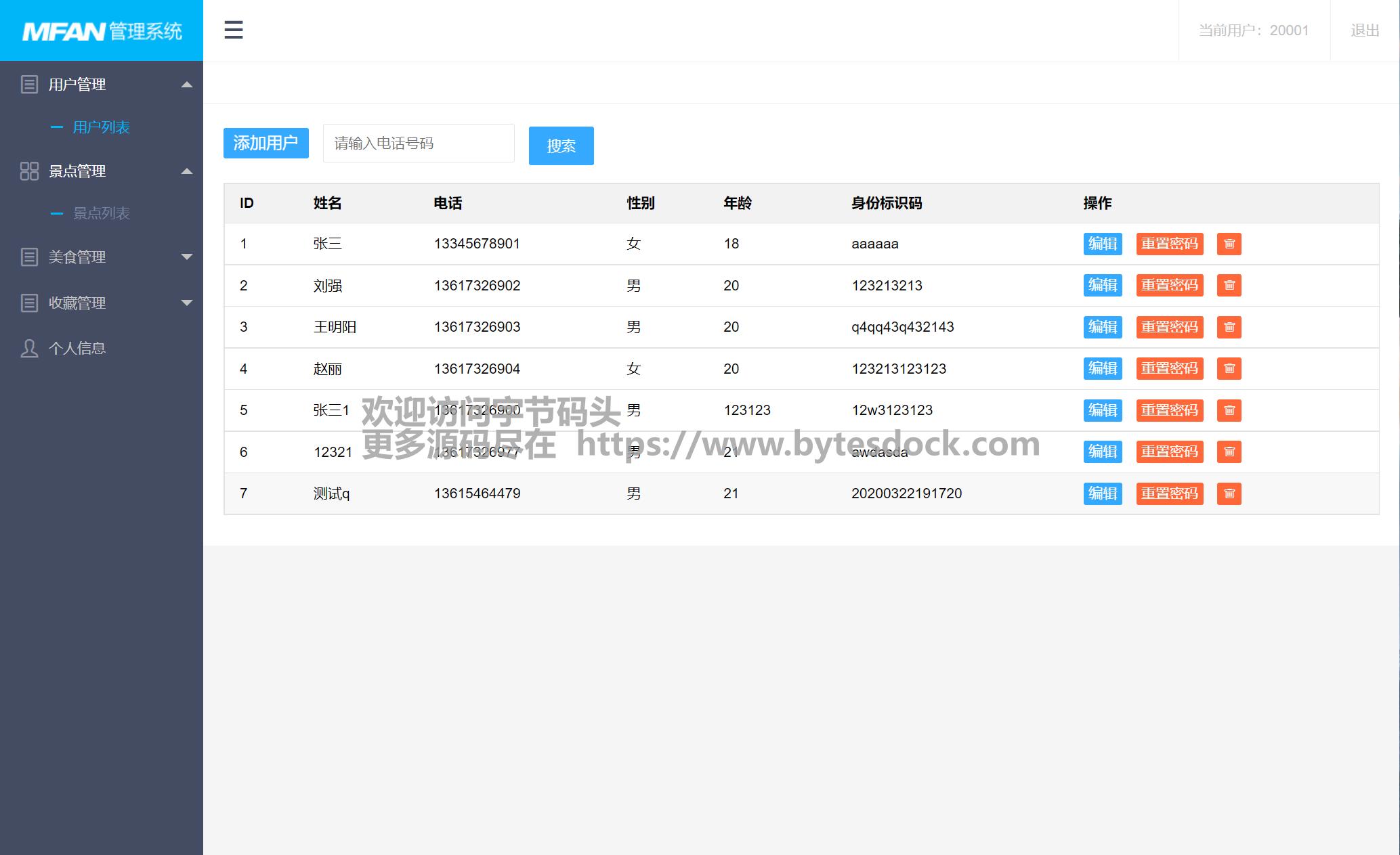
Task: Delete user 刘强 via trash icon
Action: coord(1229,286)
